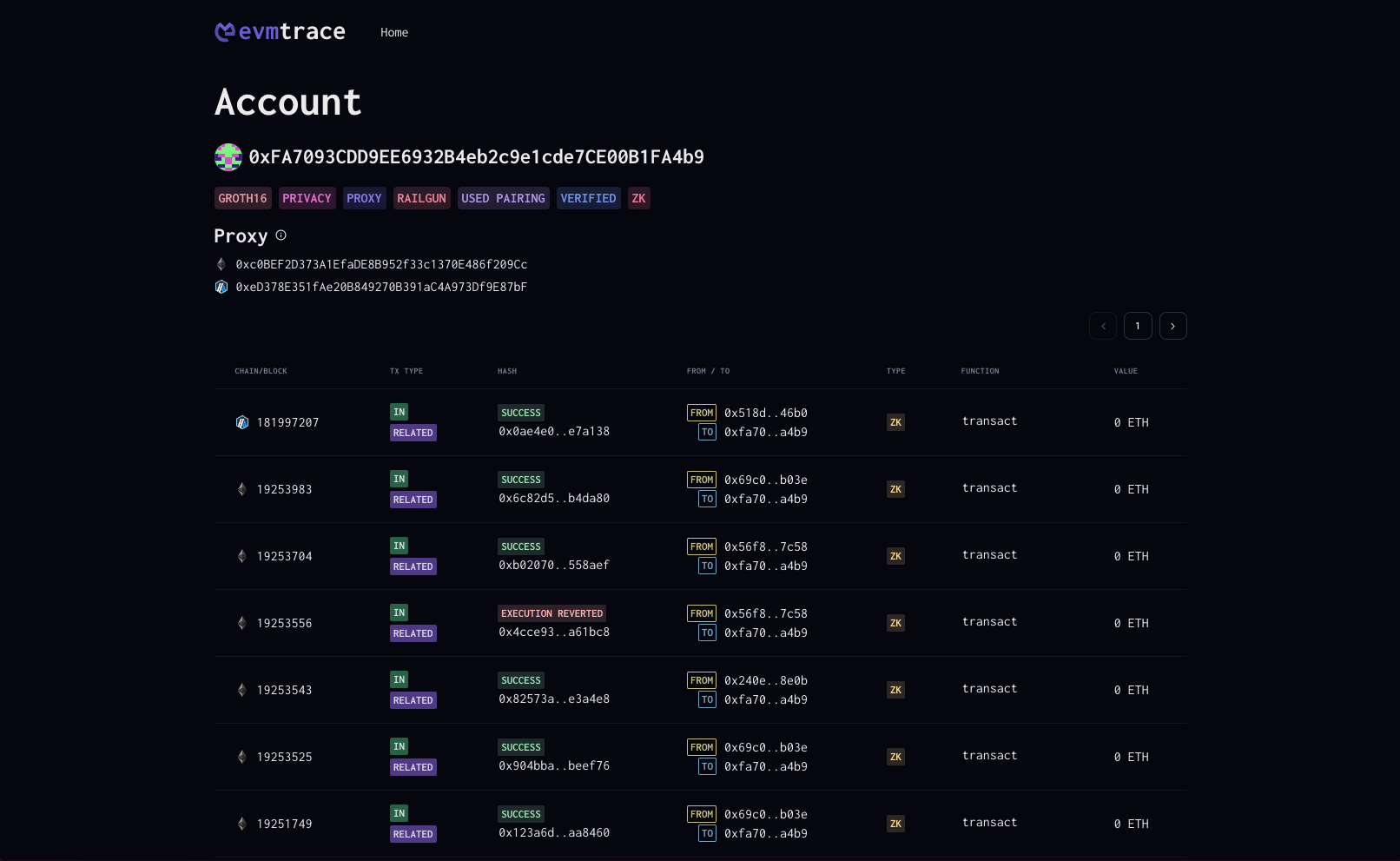Open transaction hash 0xb02070..558aef
Image resolution: width=1400 pixels, height=861 pixels.
(x=554, y=565)
